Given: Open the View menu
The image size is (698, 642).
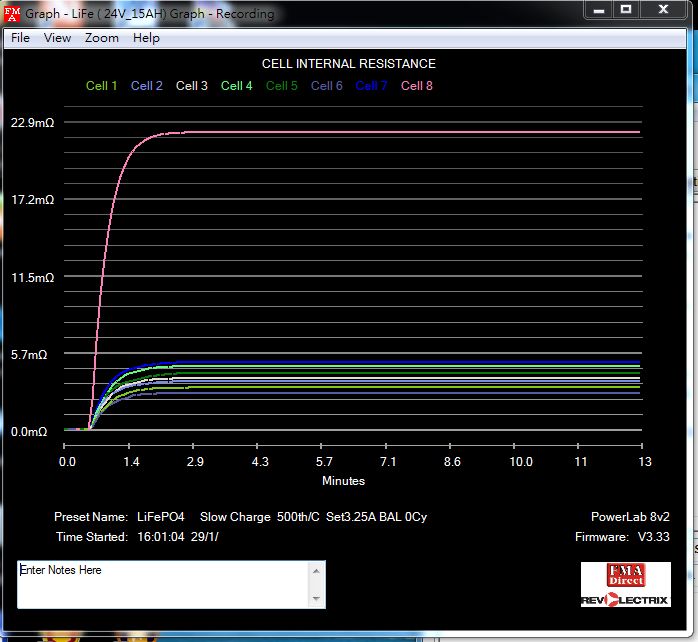Looking at the screenshot, I should point(57,38).
